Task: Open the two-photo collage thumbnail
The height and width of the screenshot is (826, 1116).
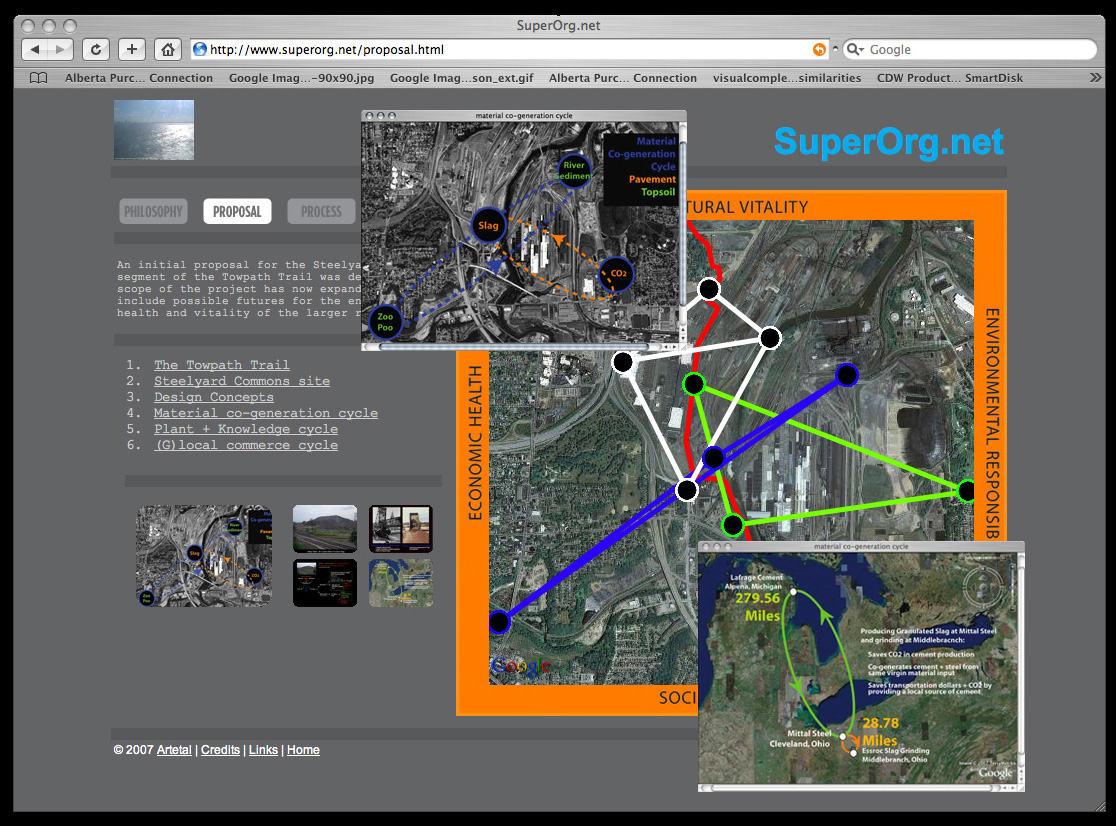Action: 401,529
